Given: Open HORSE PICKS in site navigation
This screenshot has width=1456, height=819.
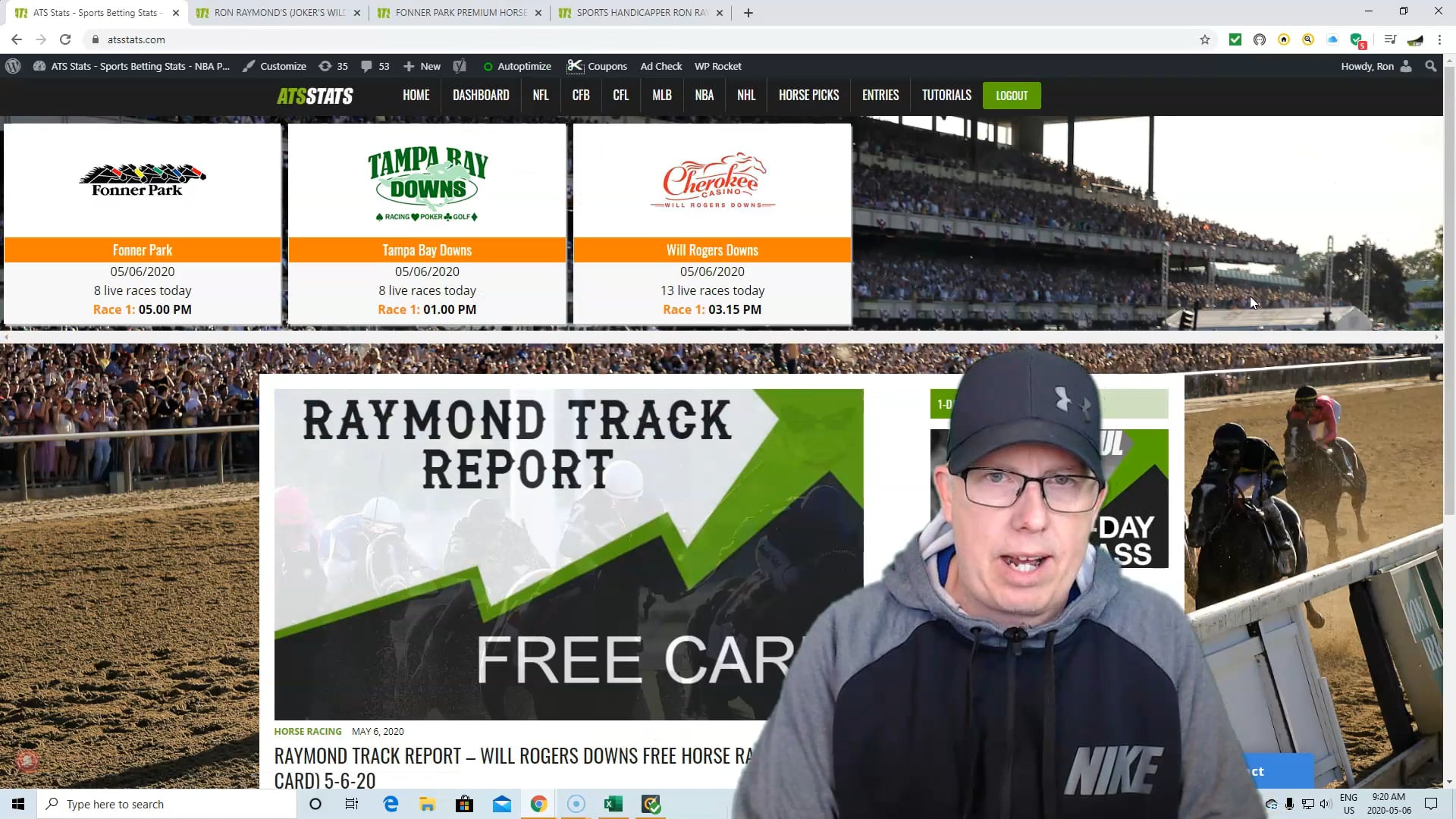Looking at the screenshot, I should (x=808, y=95).
